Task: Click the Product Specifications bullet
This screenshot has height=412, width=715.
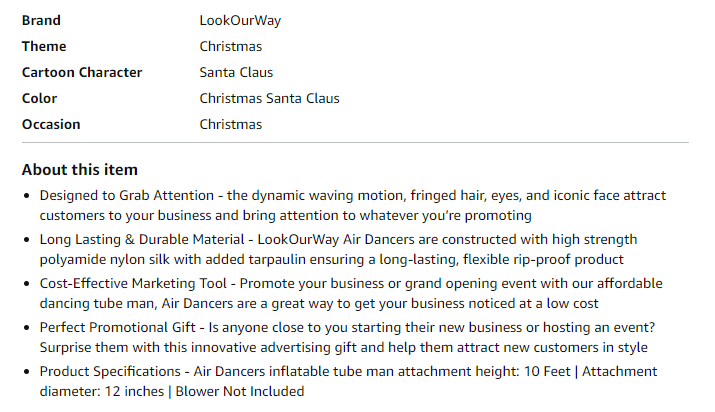Action: click(348, 381)
